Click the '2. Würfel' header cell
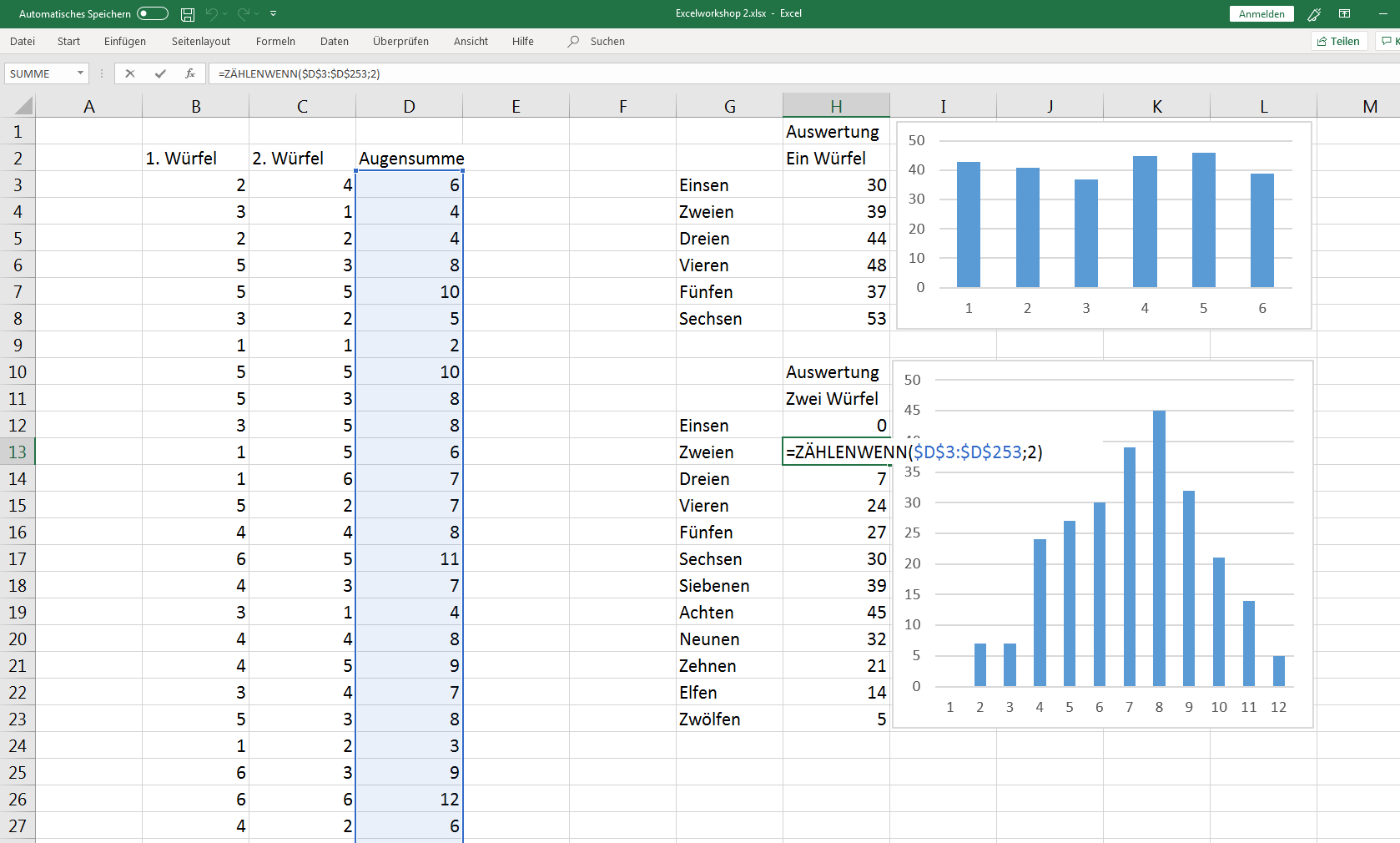The height and width of the screenshot is (843, 1400). click(302, 158)
